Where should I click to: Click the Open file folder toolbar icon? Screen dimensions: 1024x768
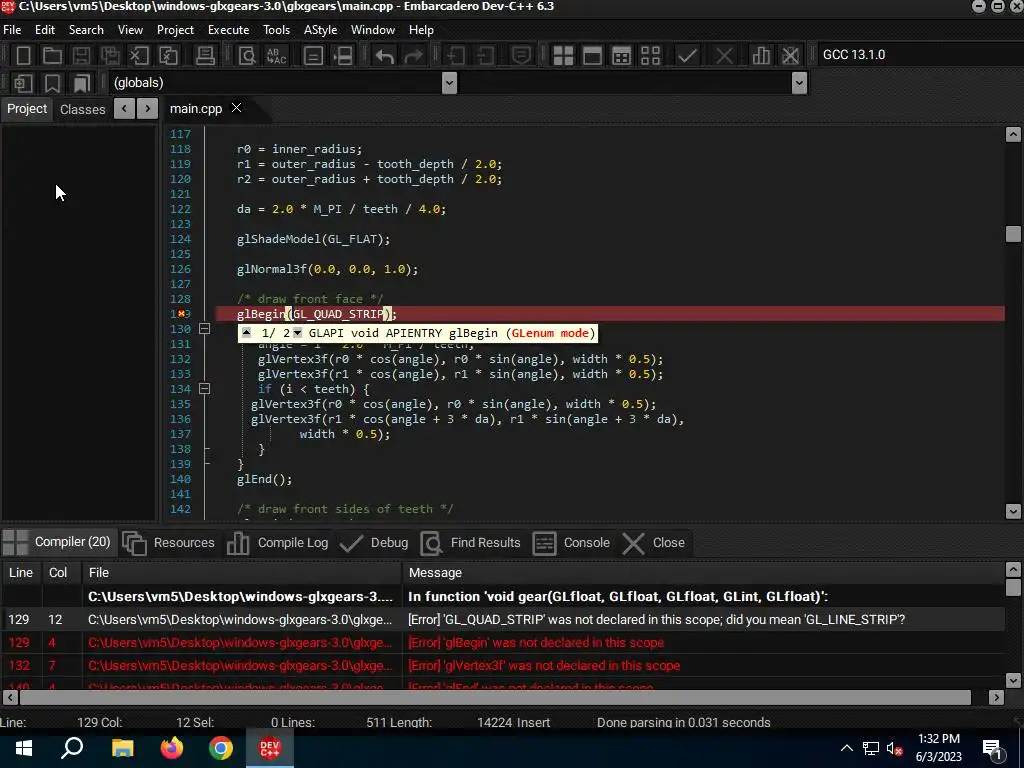point(52,56)
